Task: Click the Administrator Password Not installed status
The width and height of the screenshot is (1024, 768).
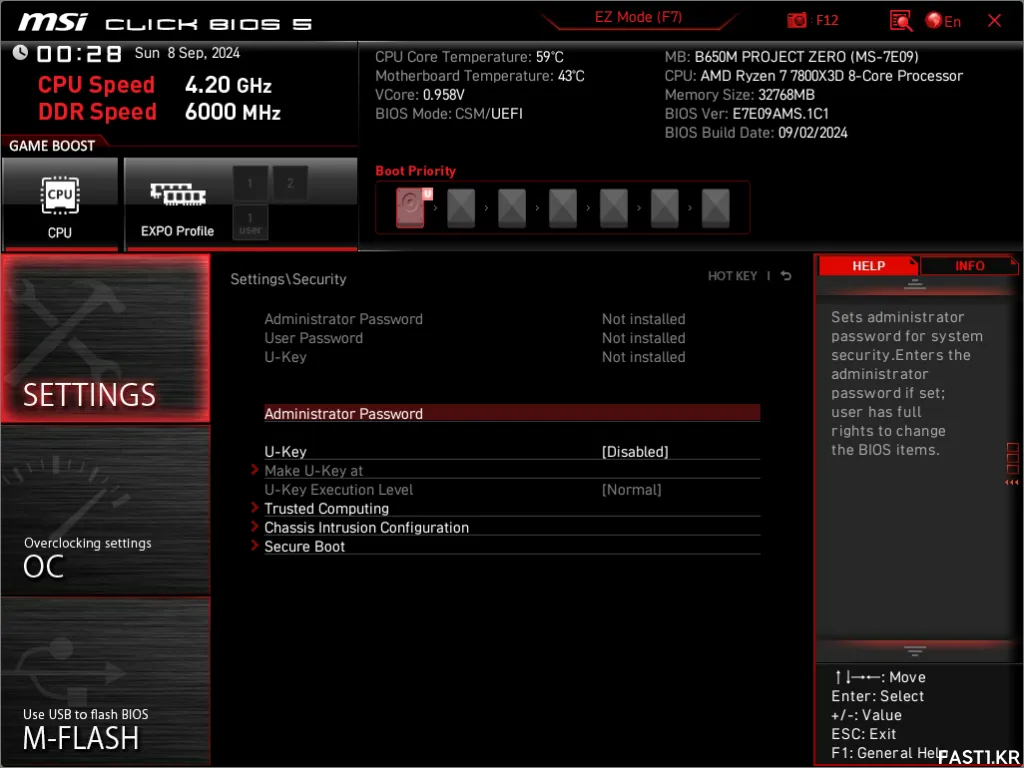Action: (x=643, y=319)
